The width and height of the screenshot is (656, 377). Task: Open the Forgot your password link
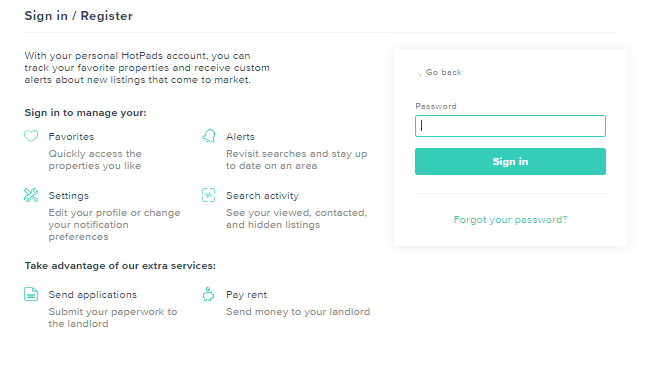510,220
